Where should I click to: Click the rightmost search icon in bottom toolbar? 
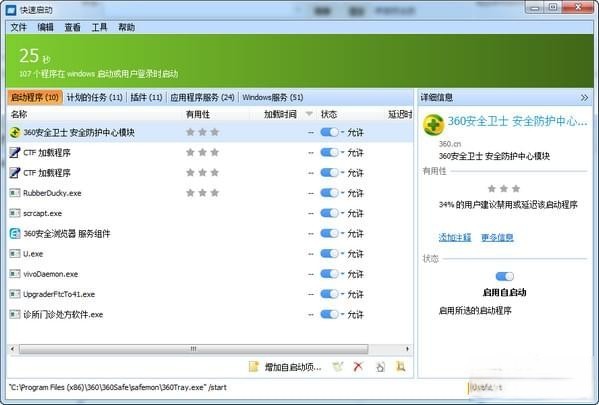pos(400,367)
